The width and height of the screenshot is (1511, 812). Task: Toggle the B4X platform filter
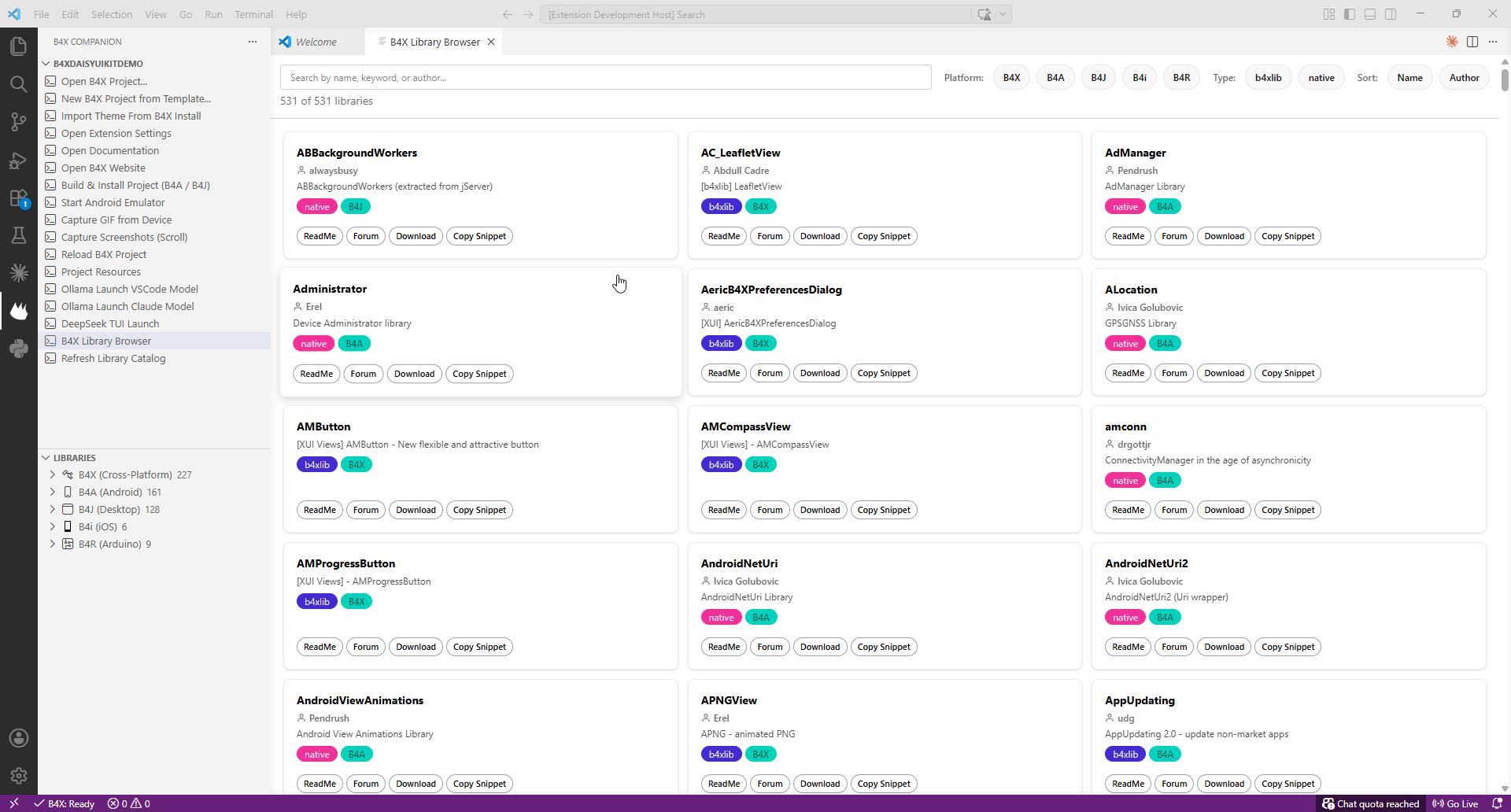point(1012,78)
